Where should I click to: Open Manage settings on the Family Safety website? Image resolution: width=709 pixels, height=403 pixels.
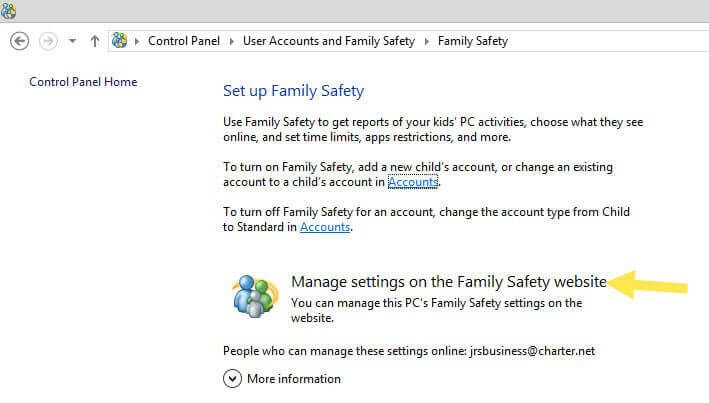tap(448, 282)
